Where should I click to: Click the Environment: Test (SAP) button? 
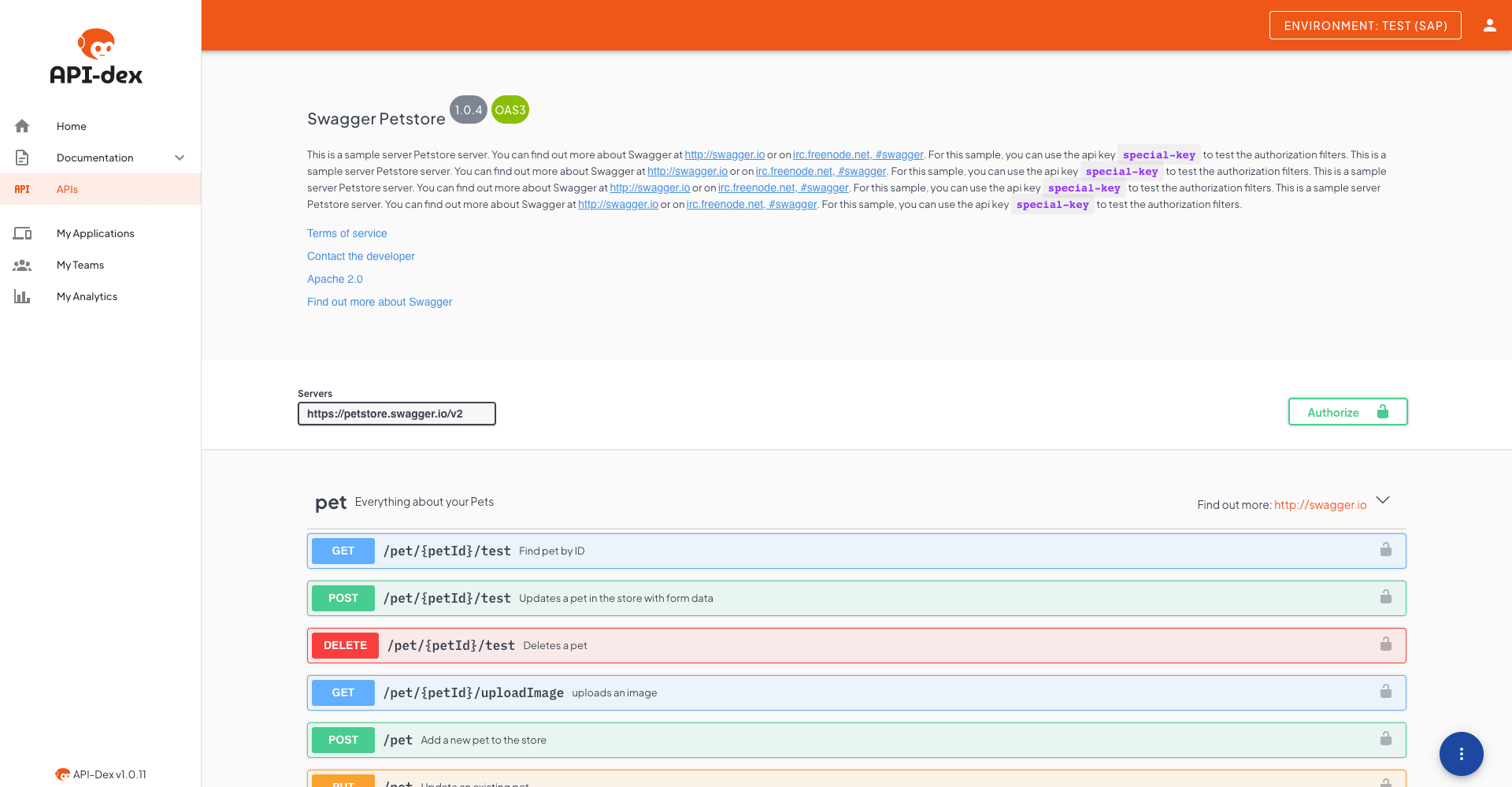pos(1365,25)
